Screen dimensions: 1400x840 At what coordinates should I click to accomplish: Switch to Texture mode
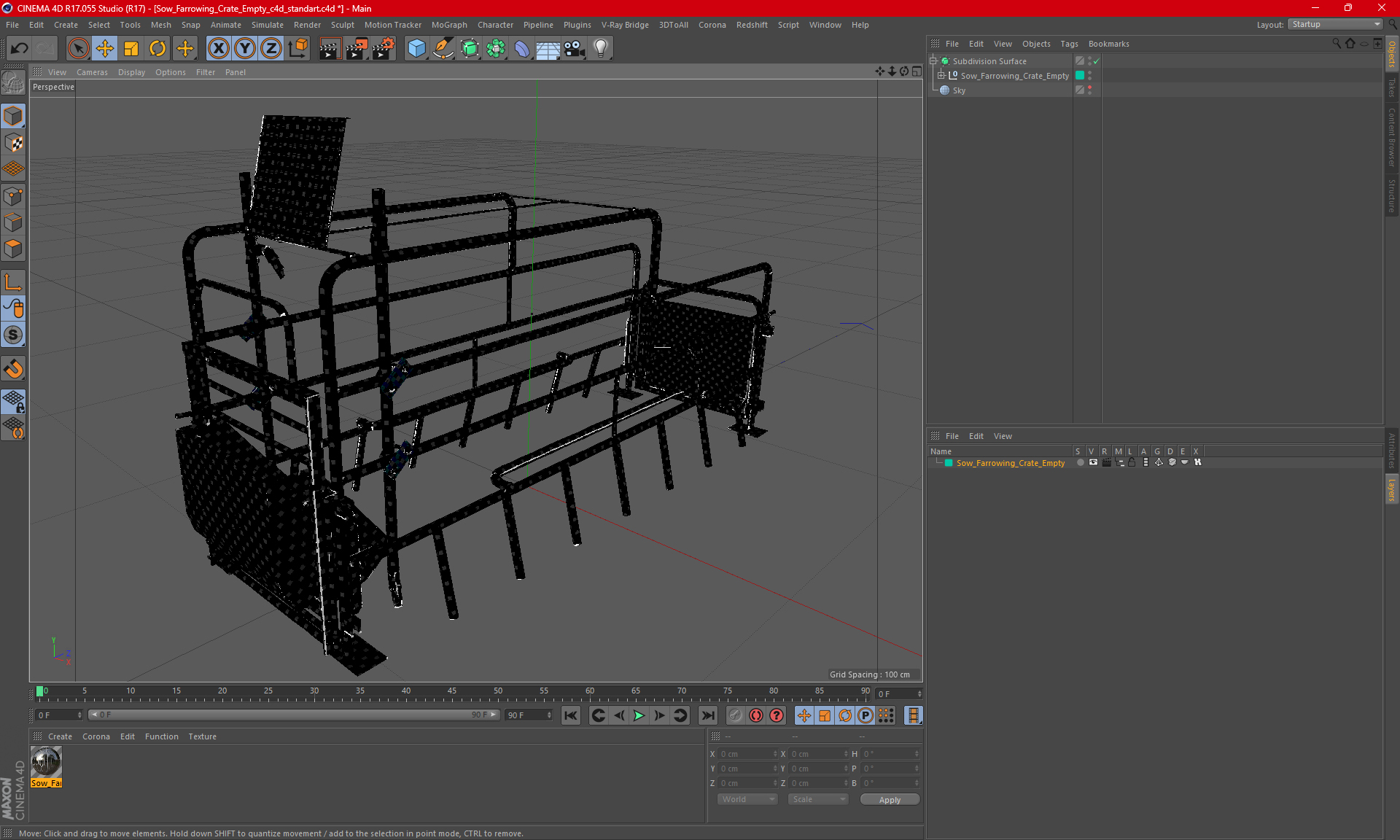pyautogui.click(x=14, y=143)
